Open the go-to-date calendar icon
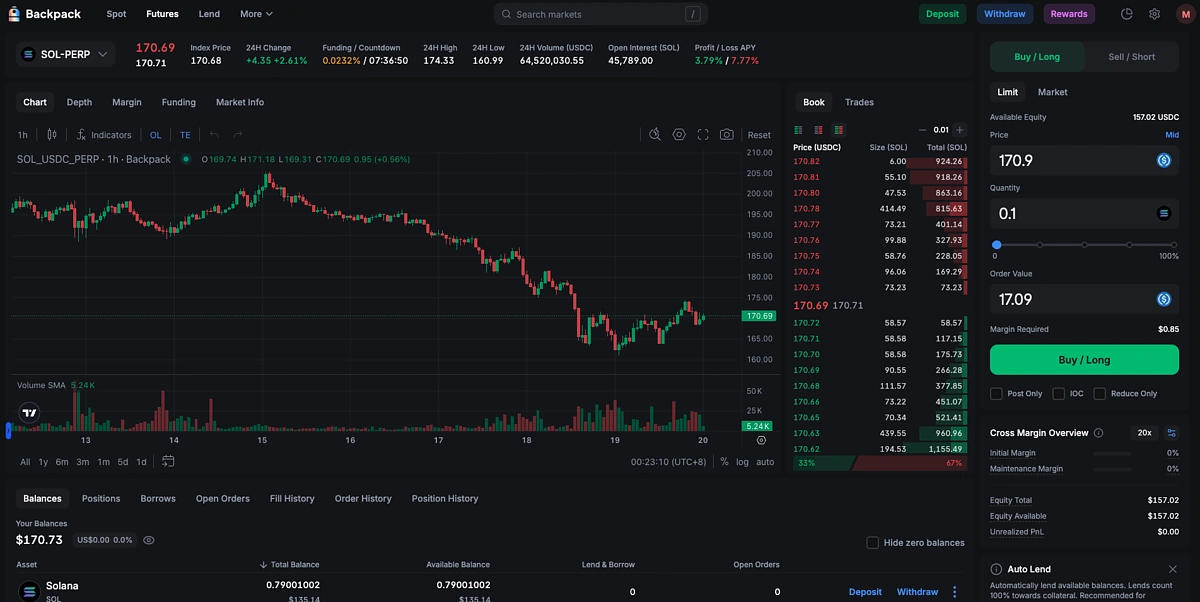 [168, 461]
